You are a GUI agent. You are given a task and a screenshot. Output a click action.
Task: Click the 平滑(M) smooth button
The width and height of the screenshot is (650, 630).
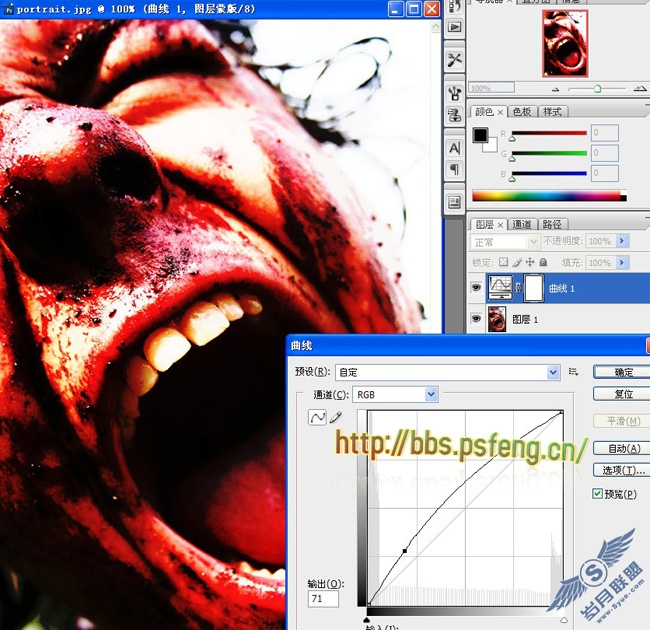coord(621,421)
